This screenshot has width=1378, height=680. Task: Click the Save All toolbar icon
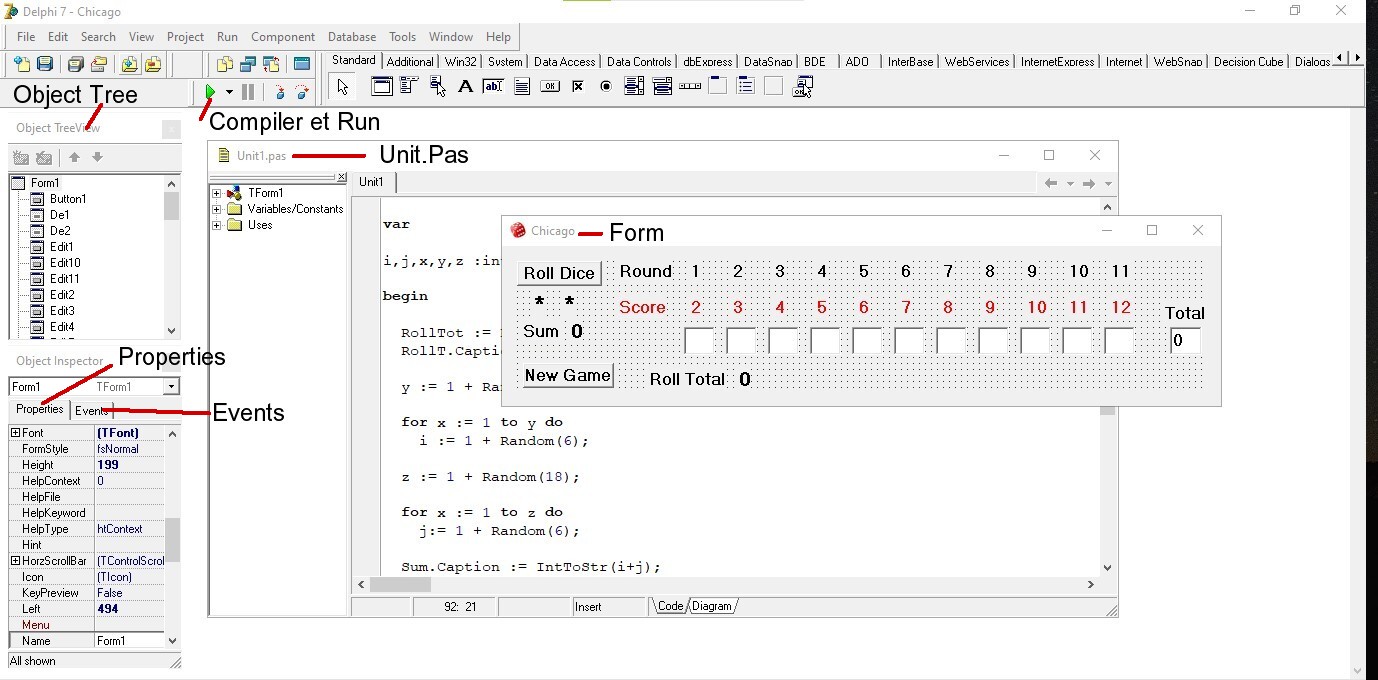pyautogui.click(x=75, y=64)
